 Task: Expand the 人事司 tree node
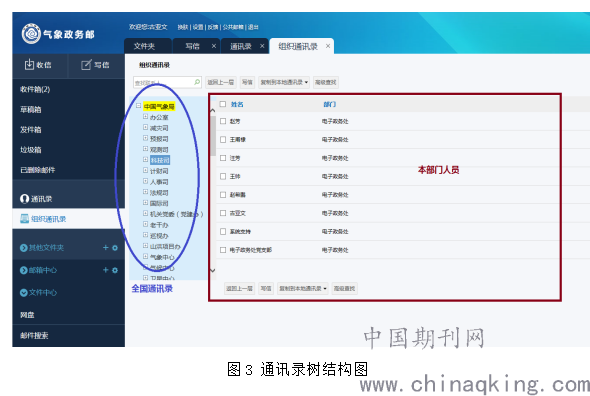(x=146, y=181)
